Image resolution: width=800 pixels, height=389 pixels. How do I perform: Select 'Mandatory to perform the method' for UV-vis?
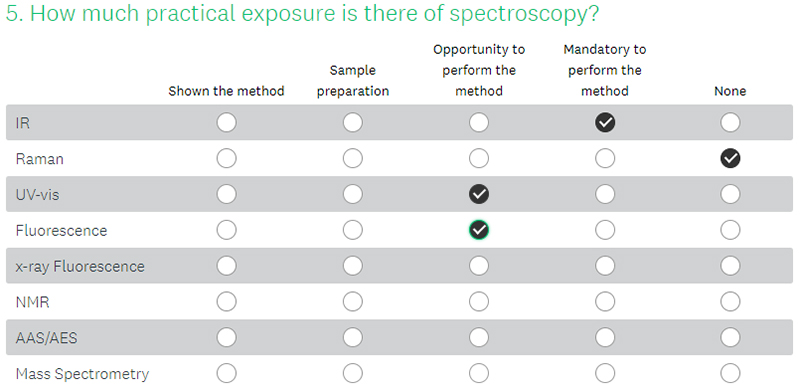(605, 194)
